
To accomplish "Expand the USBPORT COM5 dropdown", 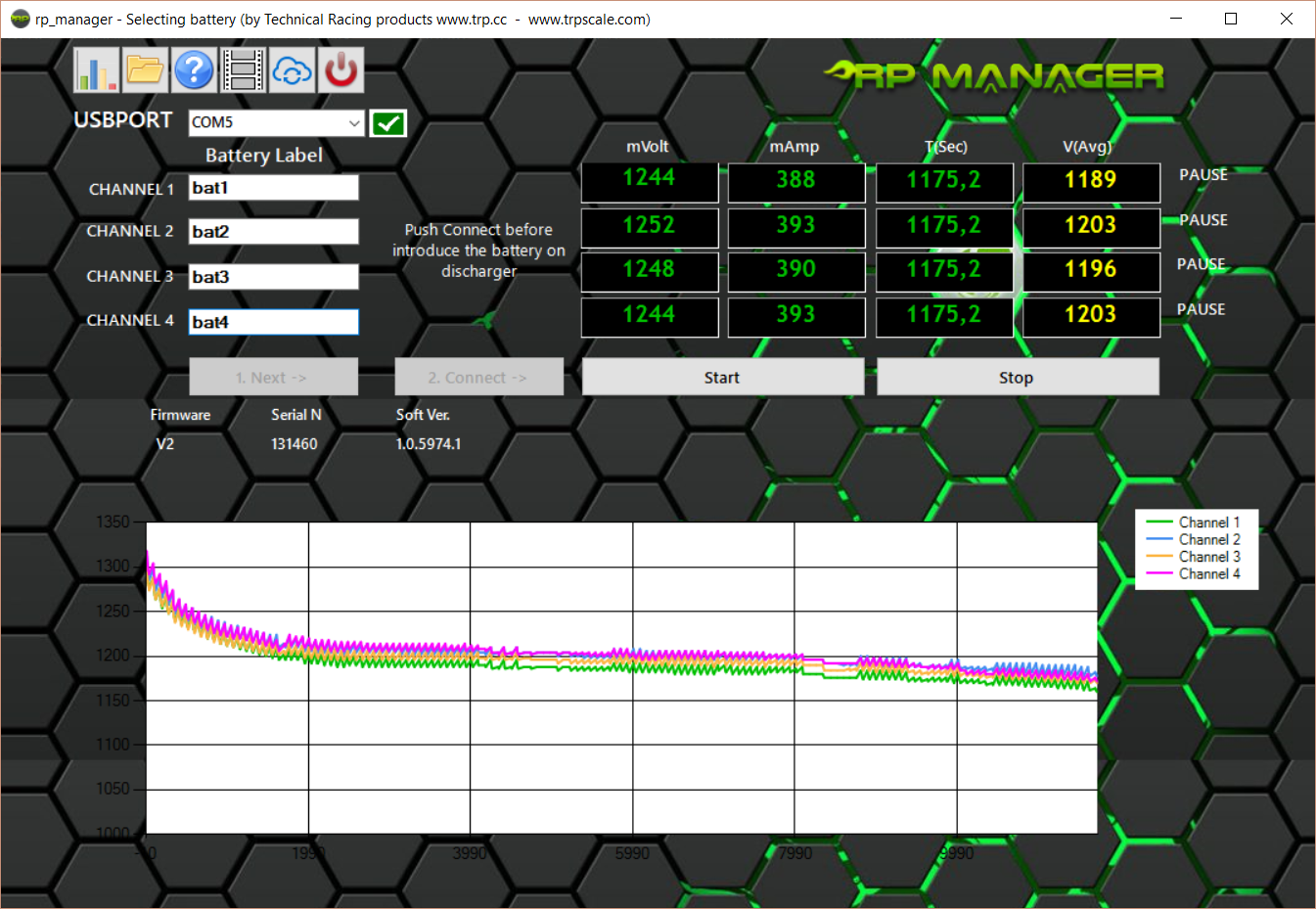I will click(x=354, y=122).
